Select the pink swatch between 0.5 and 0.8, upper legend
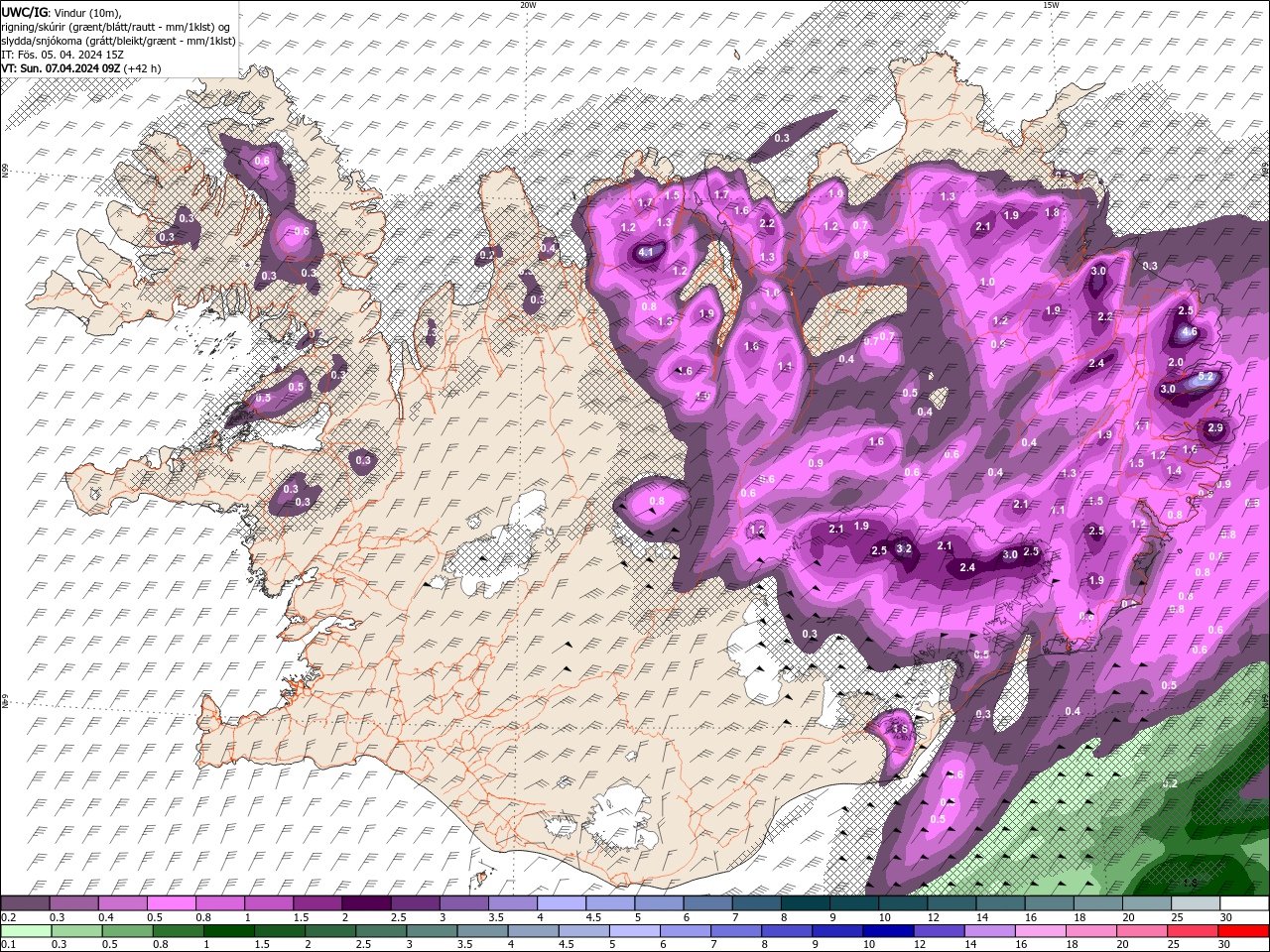 [171, 903]
